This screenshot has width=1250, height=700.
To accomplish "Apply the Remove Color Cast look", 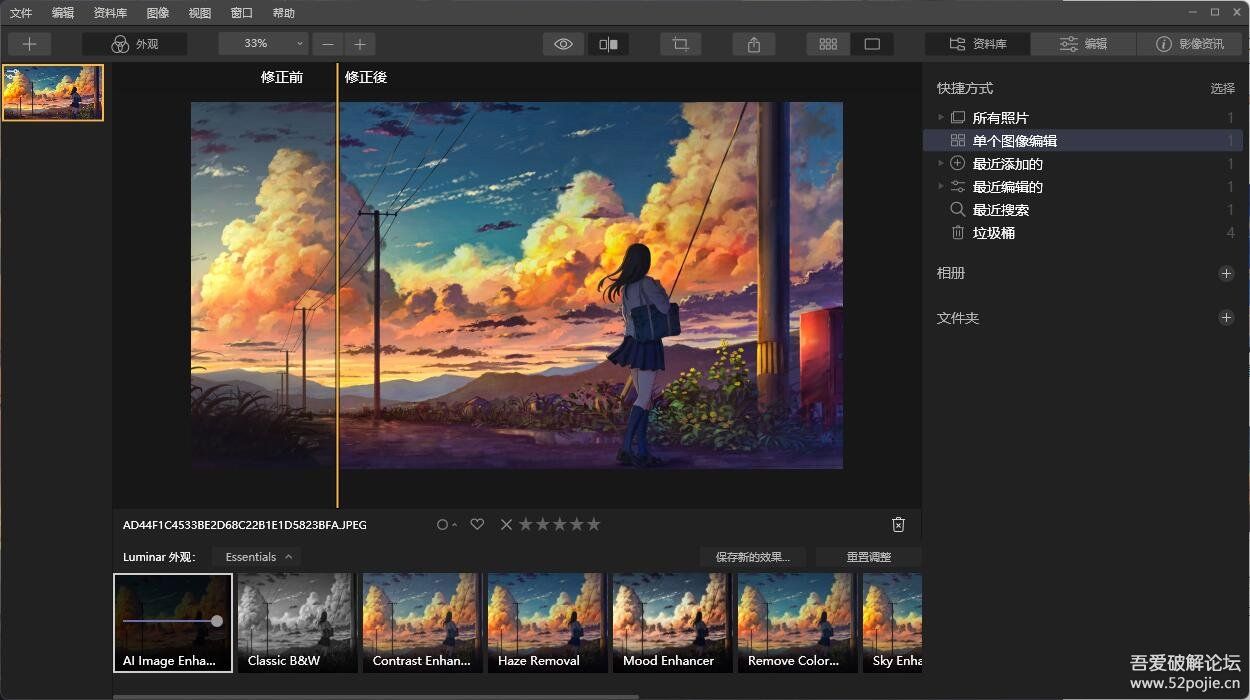I will tap(797, 622).
